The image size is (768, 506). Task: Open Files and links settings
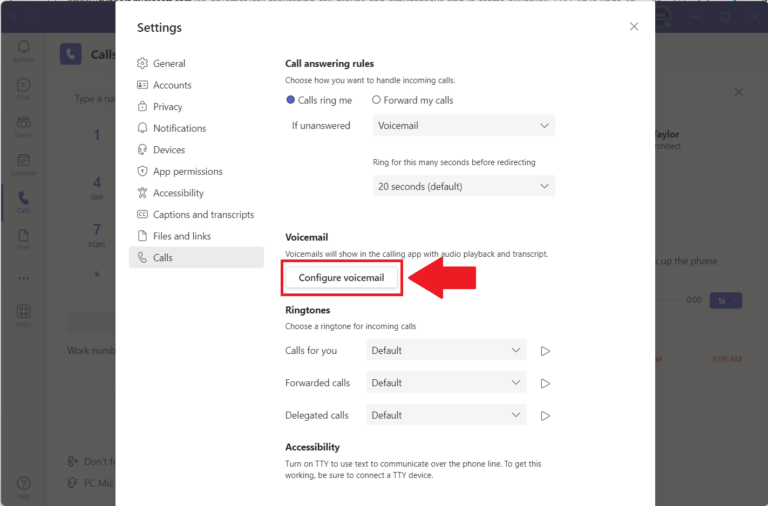tap(196, 236)
